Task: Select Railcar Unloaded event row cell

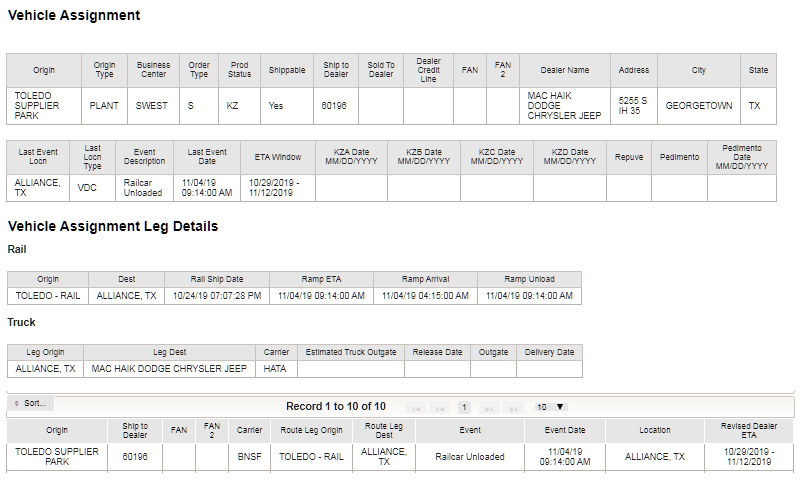Action: [470, 457]
